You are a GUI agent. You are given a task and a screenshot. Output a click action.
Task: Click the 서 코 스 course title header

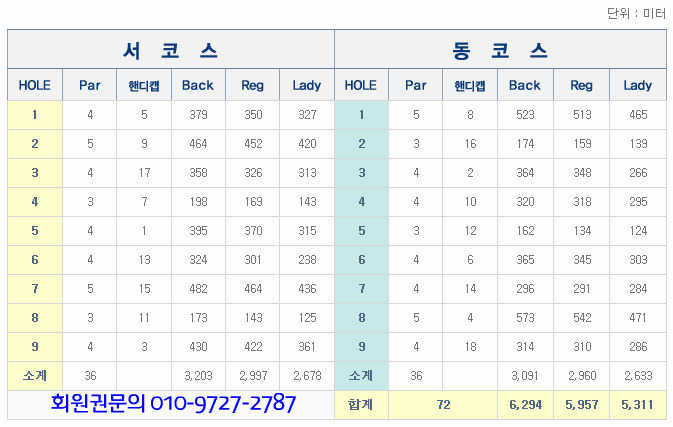170,51
